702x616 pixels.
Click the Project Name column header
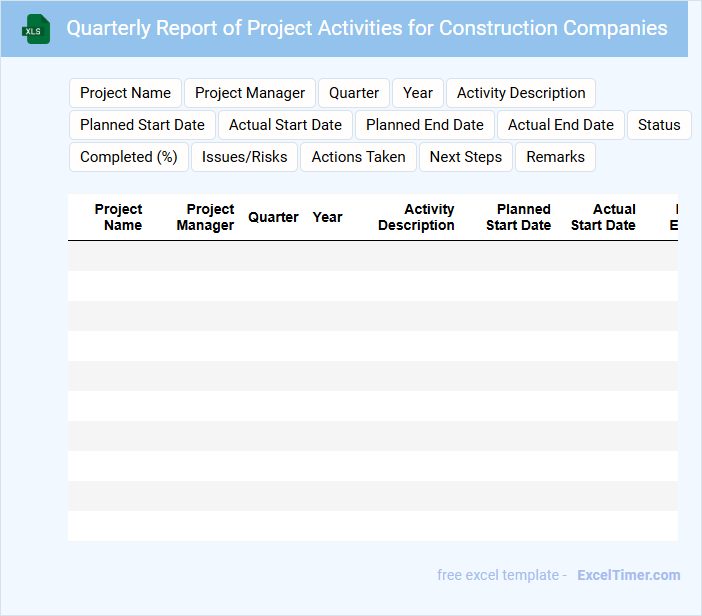point(118,217)
